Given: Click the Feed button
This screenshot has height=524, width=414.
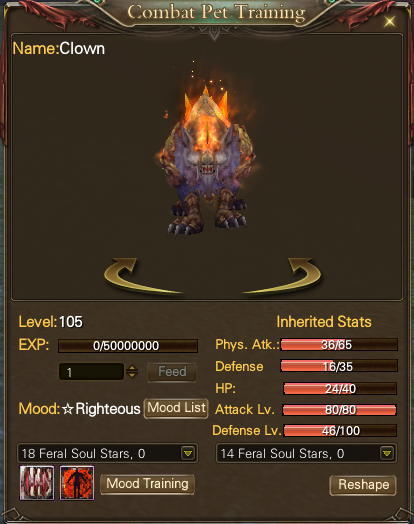Looking at the screenshot, I should click(x=172, y=372).
